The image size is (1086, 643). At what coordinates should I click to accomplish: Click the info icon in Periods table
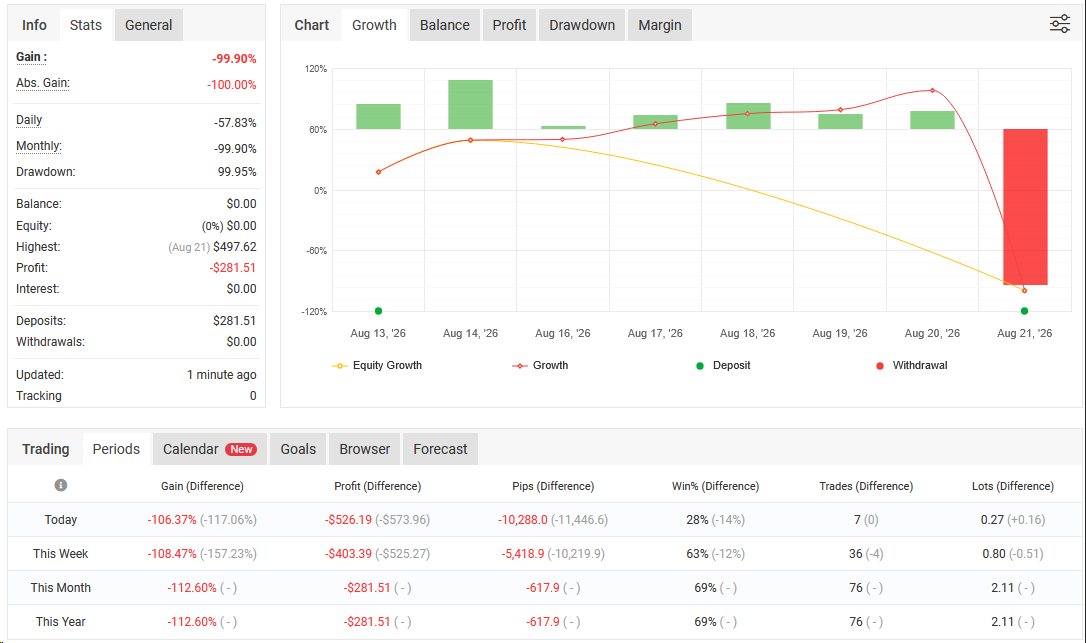pyautogui.click(x=61, y=485)
